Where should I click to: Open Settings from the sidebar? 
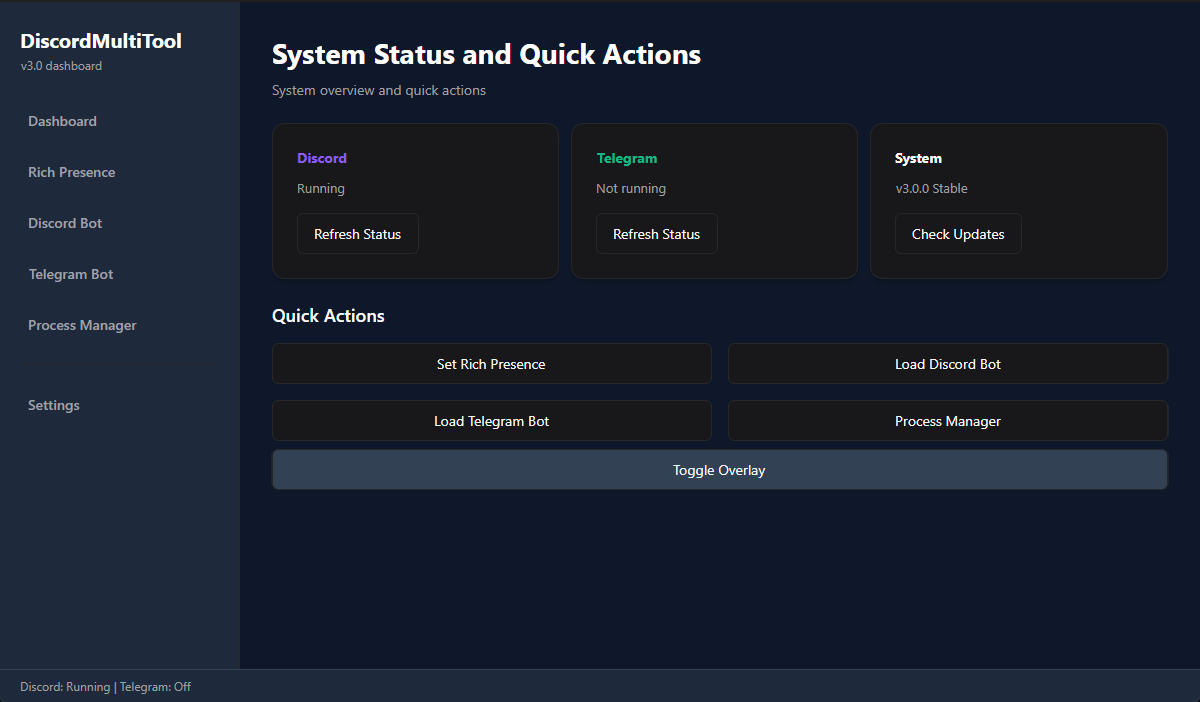pos(54,405)
